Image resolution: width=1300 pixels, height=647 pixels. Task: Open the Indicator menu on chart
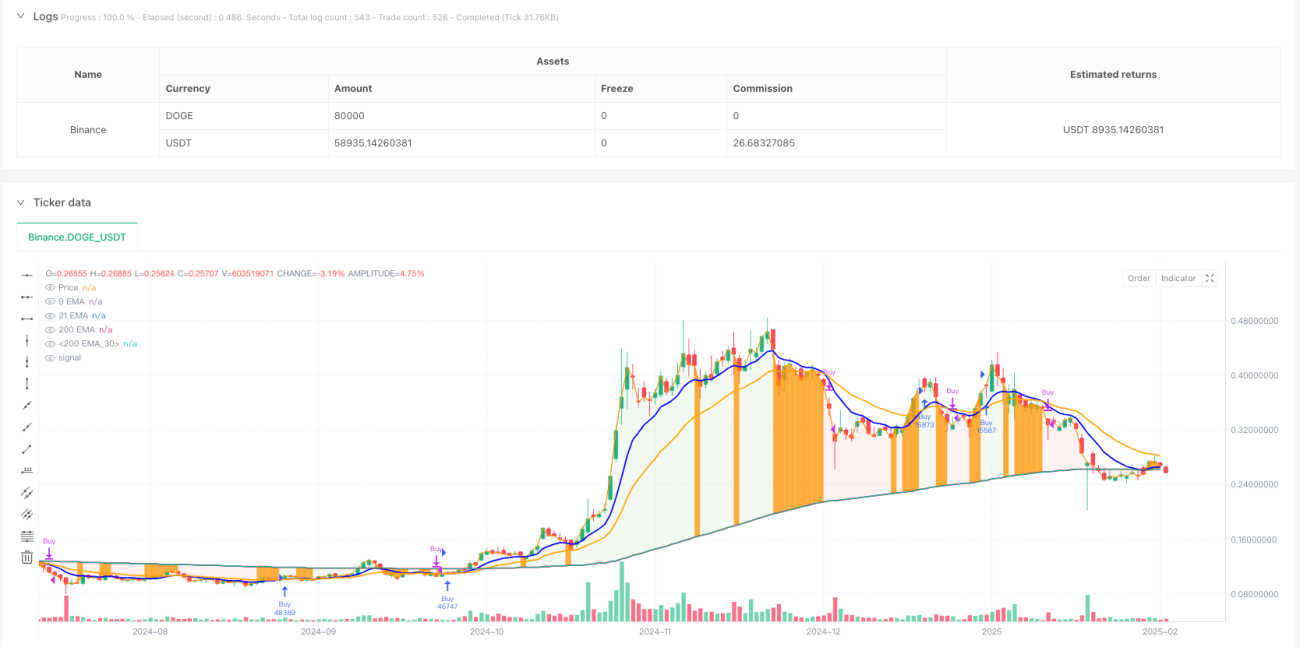pos(1178,278)
